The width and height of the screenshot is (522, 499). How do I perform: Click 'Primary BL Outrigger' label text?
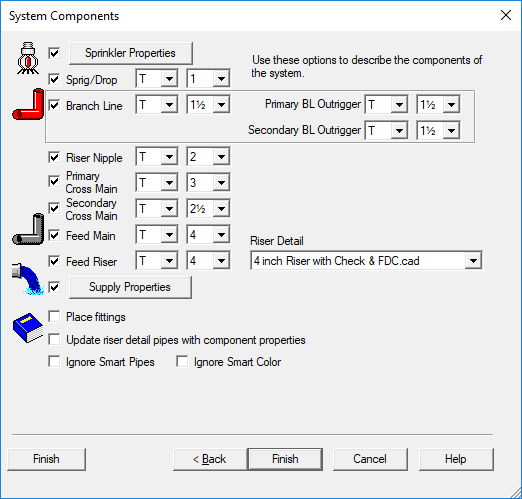pyautogui.click(x=313, y=104)
